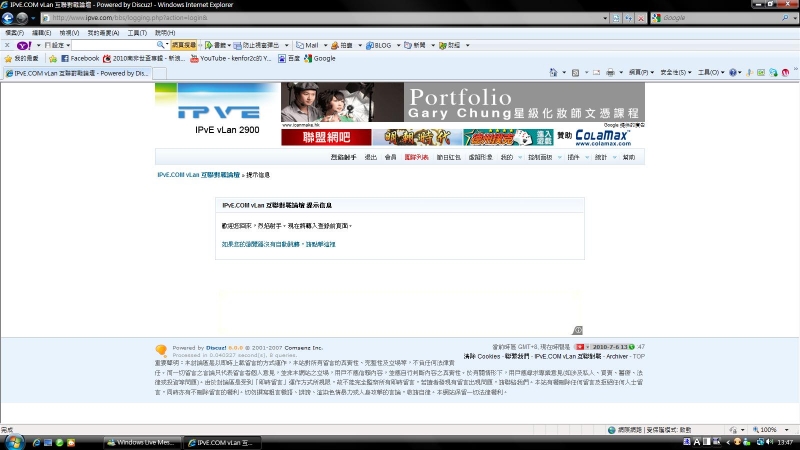Open the Safety (S) command bar dropdown
This screenshot has width=800, height=450.
(676, 72)
